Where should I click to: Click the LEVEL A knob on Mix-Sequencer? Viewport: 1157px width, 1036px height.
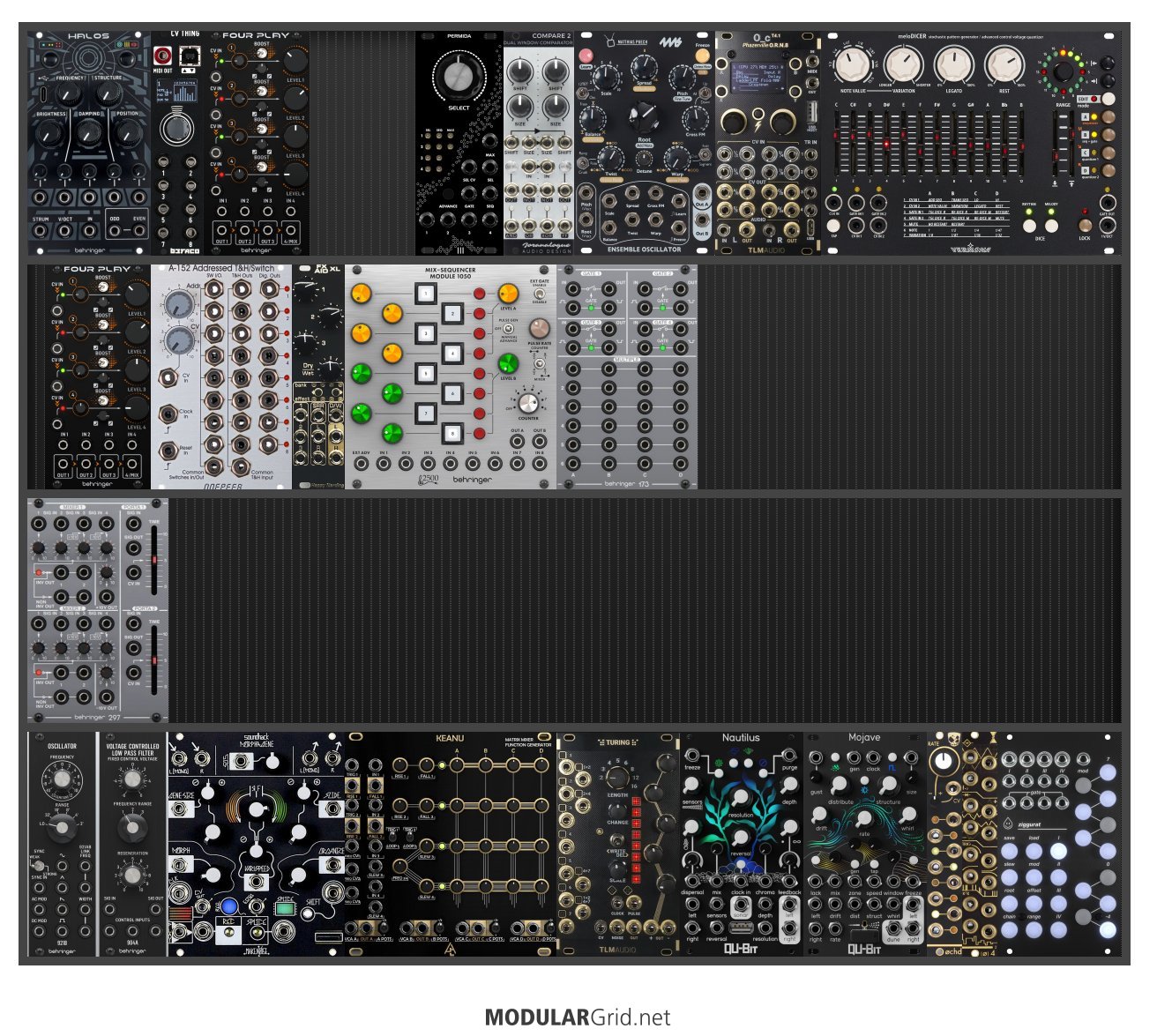point(508,294)
